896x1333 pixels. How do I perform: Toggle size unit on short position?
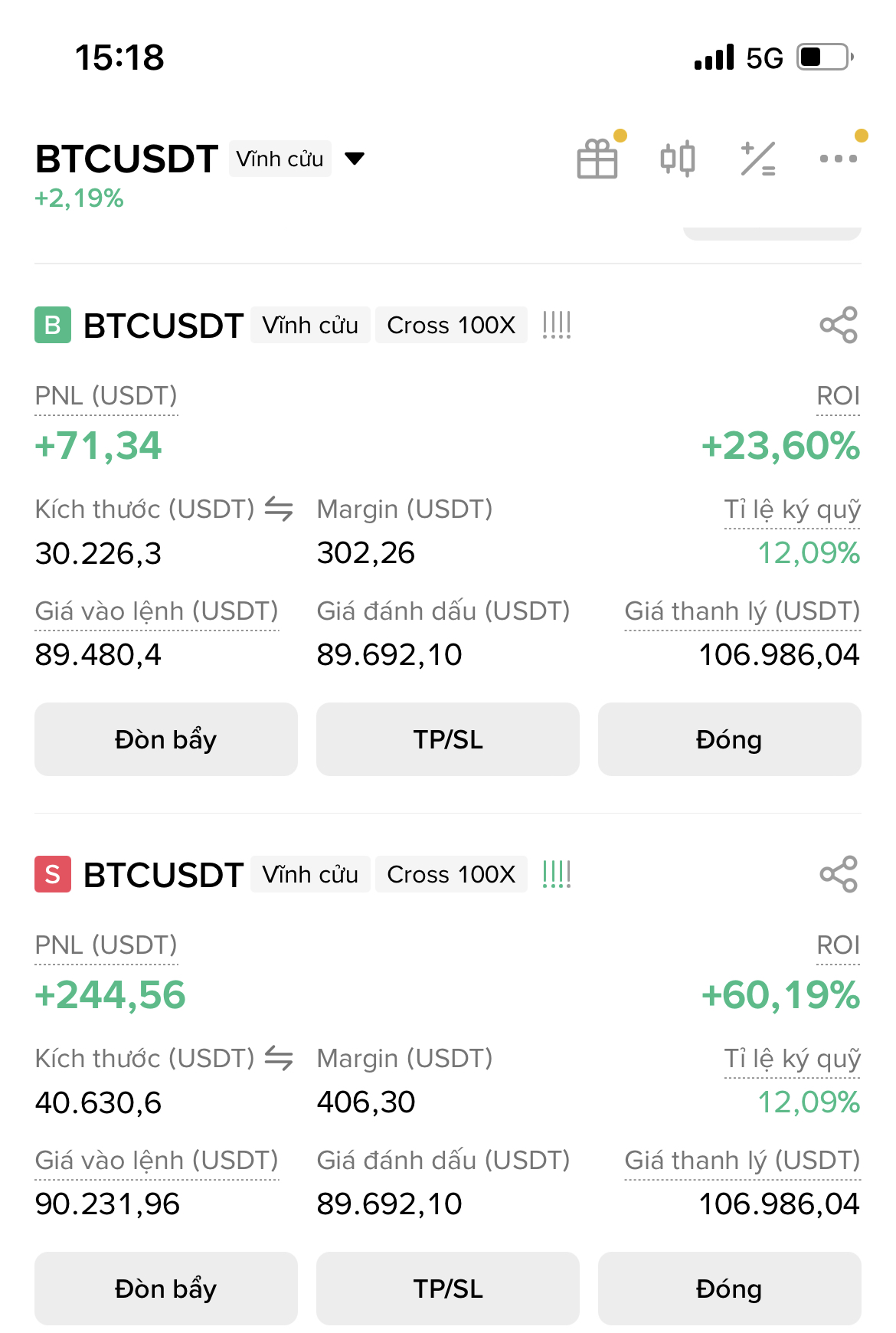point(279,1058)
